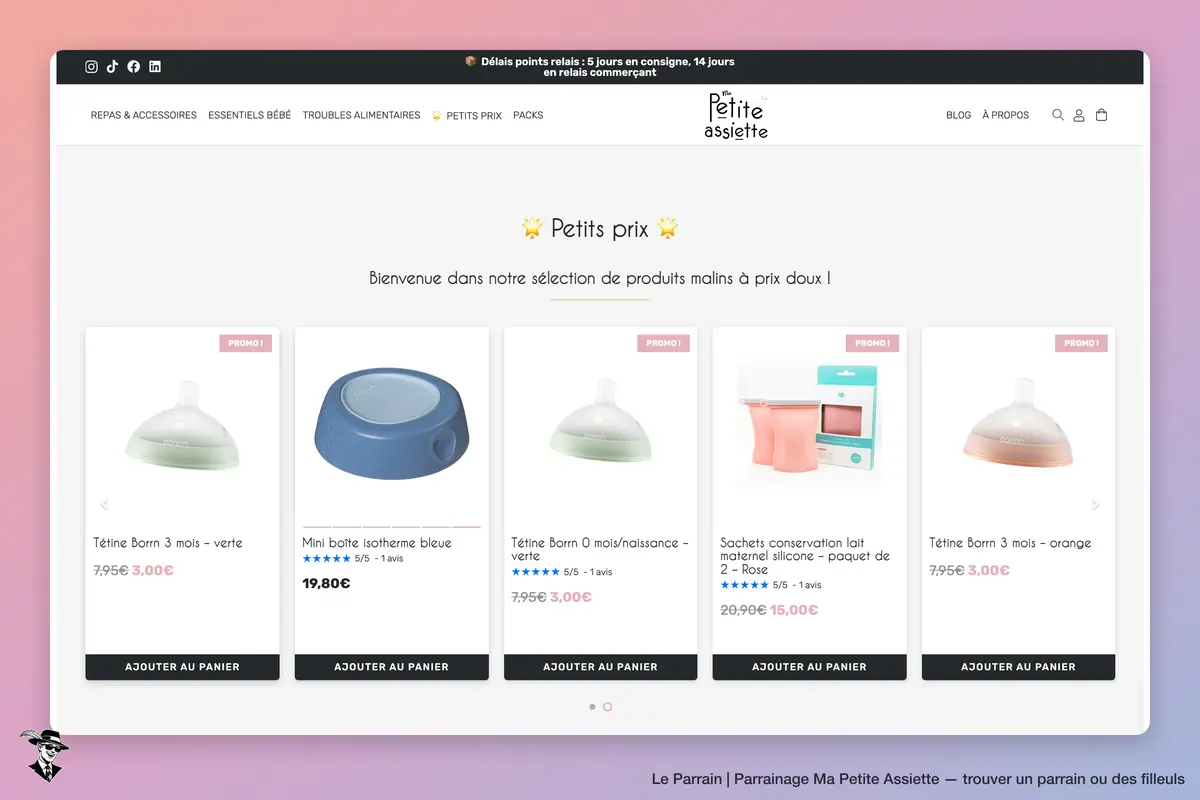Open the TikTok social icon
1200x800 pixels.
(x=112, y=67)
